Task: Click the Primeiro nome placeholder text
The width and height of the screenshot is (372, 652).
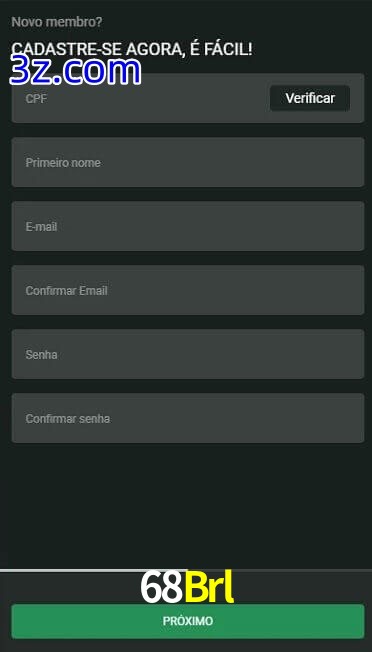Action: click(63, 163)
